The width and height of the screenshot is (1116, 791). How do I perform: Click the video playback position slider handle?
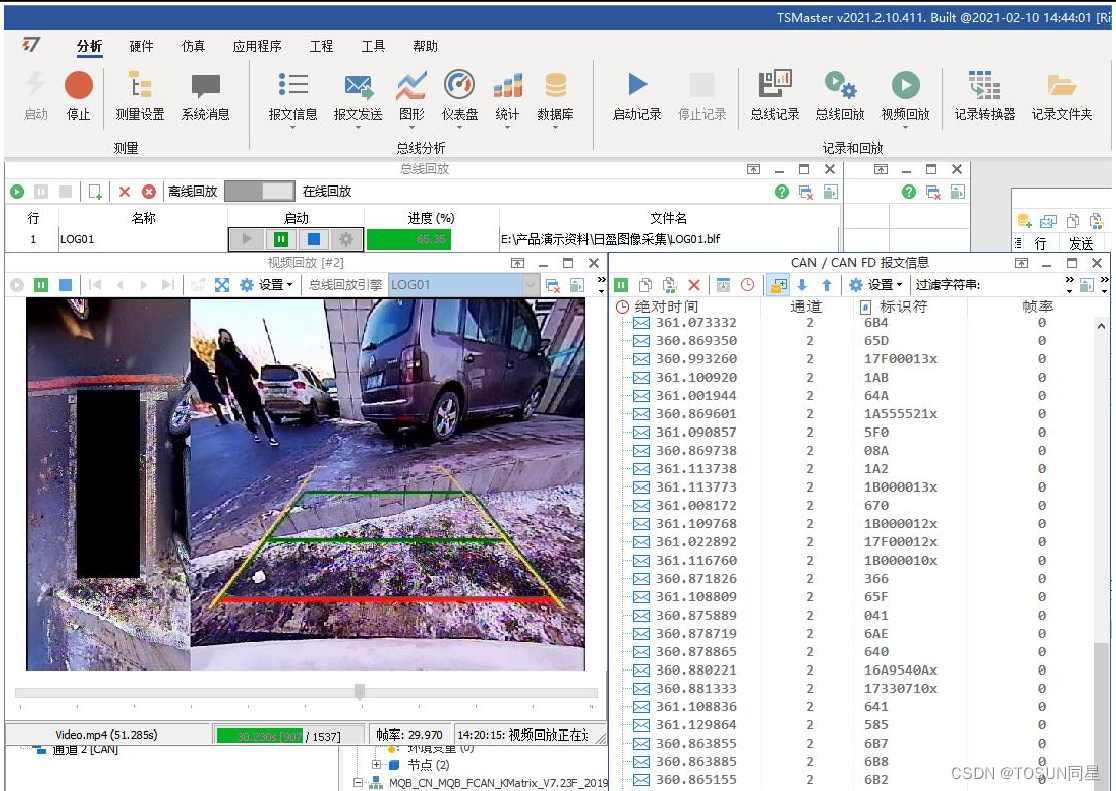click(x=360, y=691)
